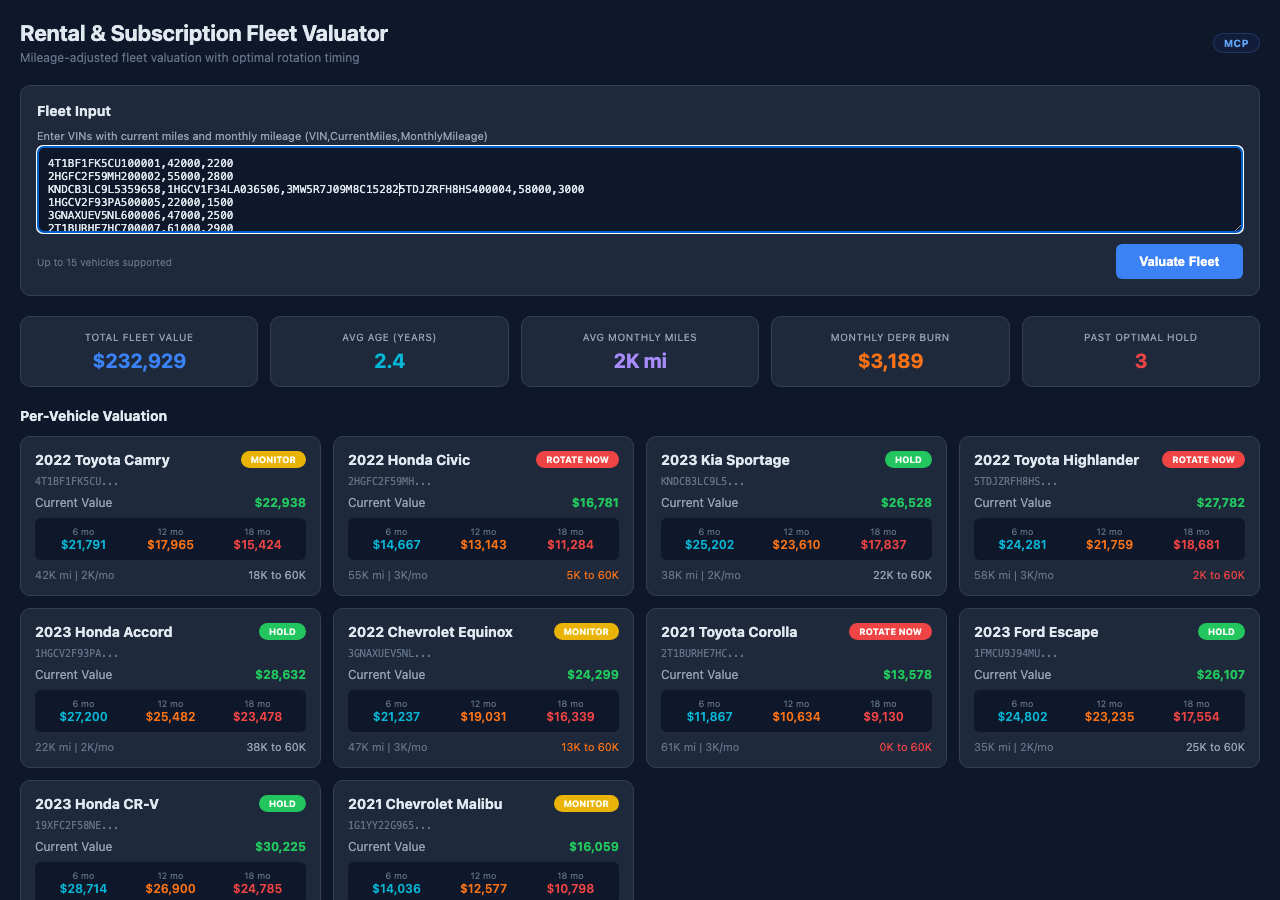Click the MCP badge
This screenshot has height=900, width=1280.
tap(1236, 43)
